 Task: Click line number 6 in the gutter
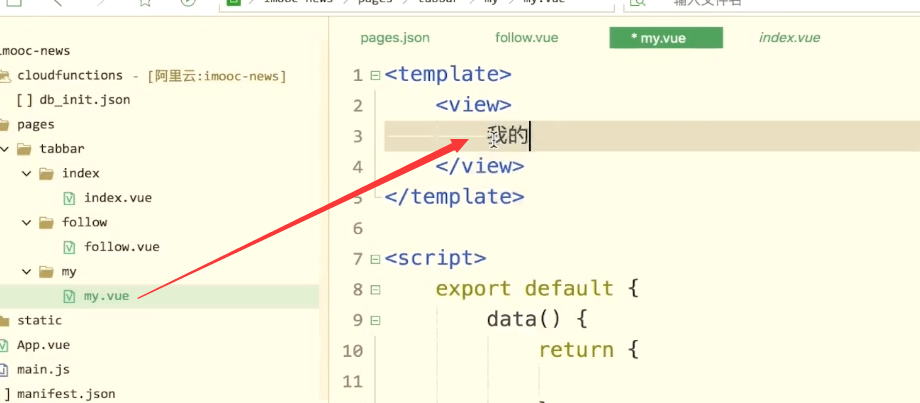pos(358,229)
